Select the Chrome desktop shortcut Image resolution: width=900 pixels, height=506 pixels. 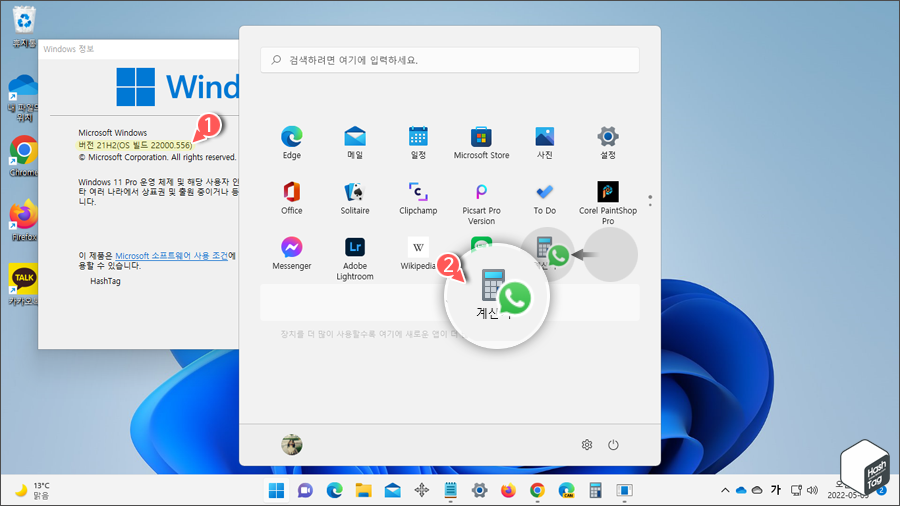[24, 156]
